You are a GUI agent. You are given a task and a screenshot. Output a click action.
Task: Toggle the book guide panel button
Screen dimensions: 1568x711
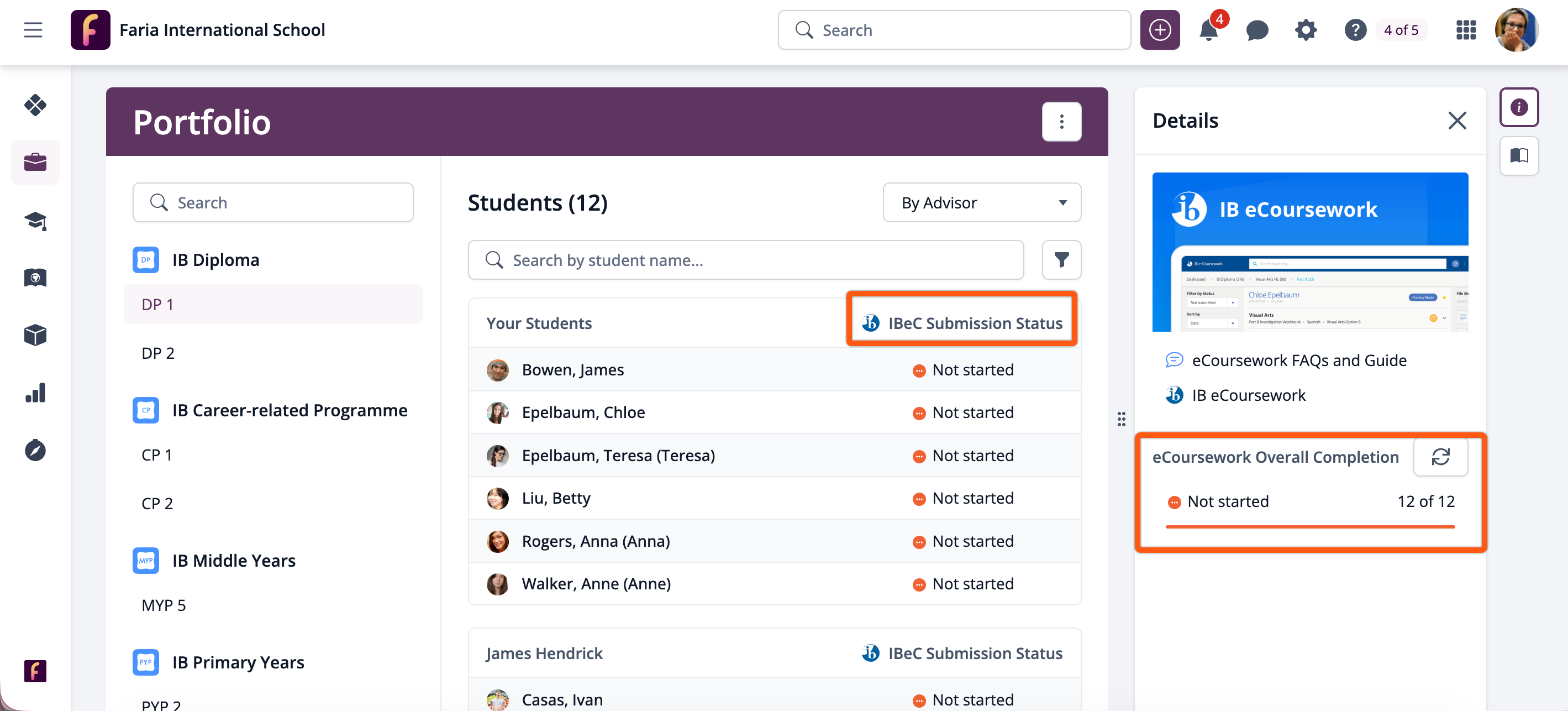1518,156
